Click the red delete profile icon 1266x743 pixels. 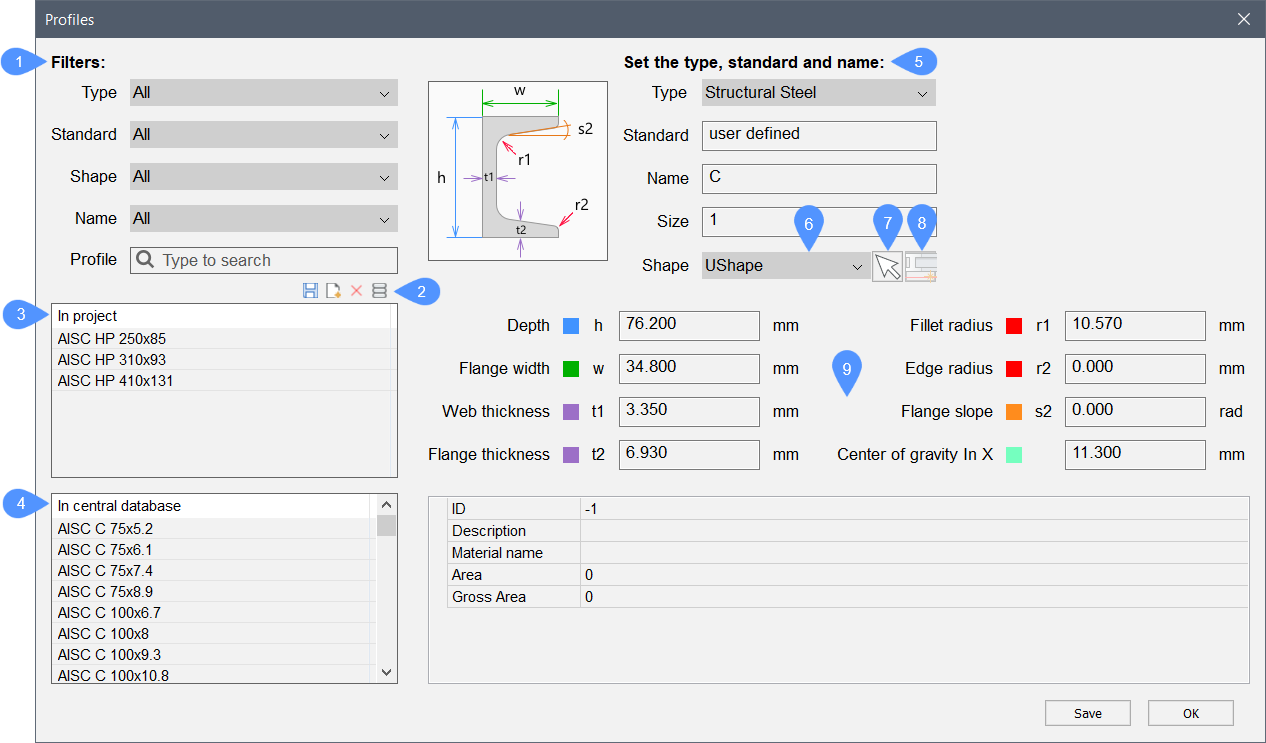click(356, 291)
